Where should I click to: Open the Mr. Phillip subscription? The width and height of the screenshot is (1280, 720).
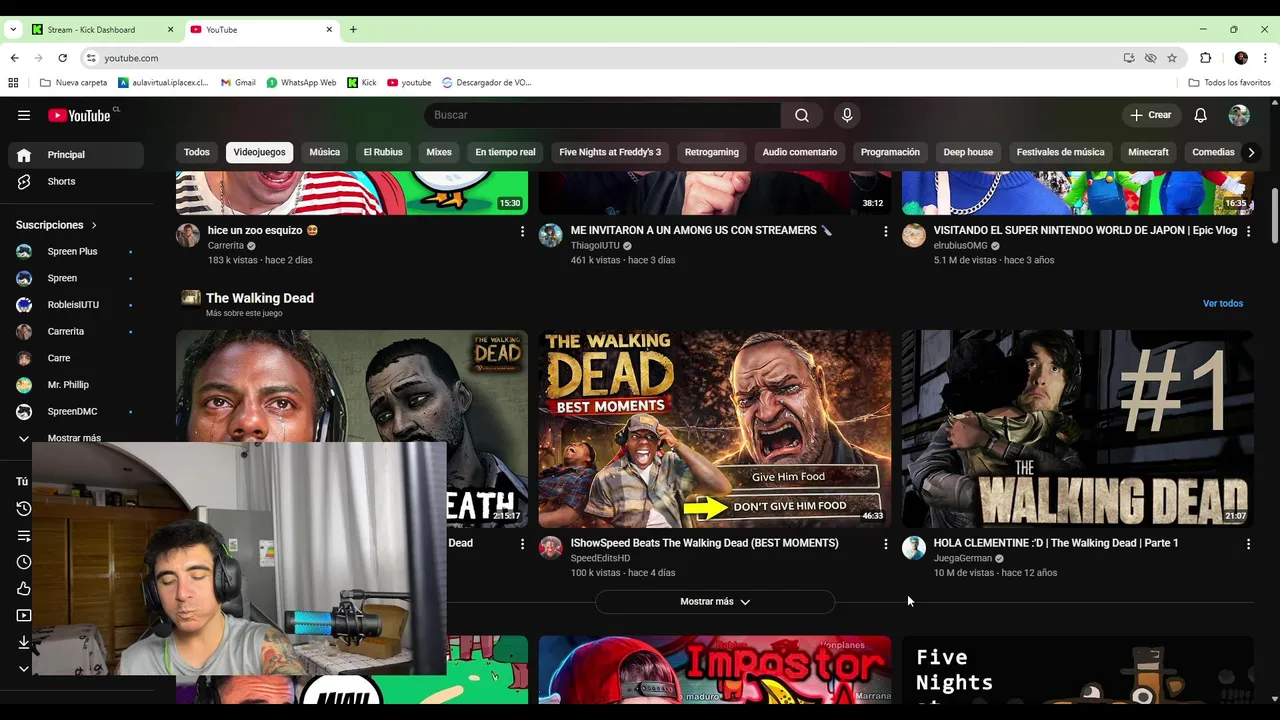tap(76, 385)
